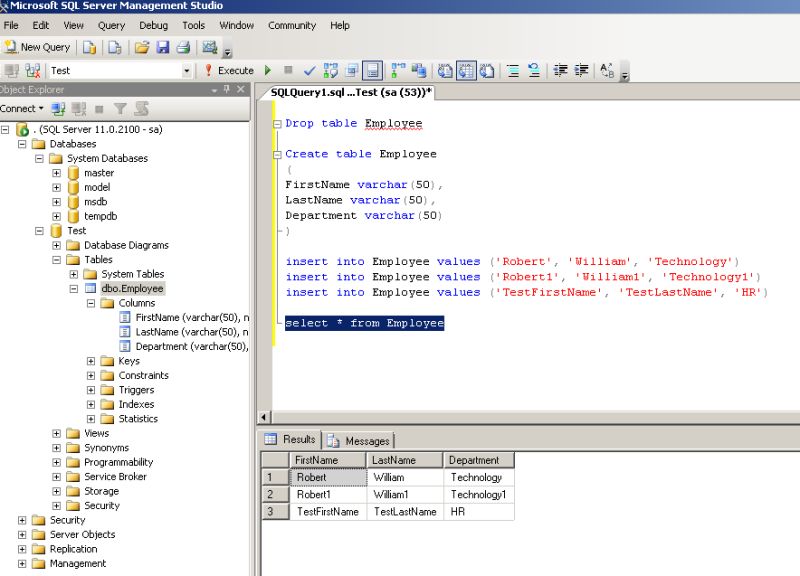Click the Debug green arrow button
Viewport: 800px width, 576px height.
pos(267,70)
